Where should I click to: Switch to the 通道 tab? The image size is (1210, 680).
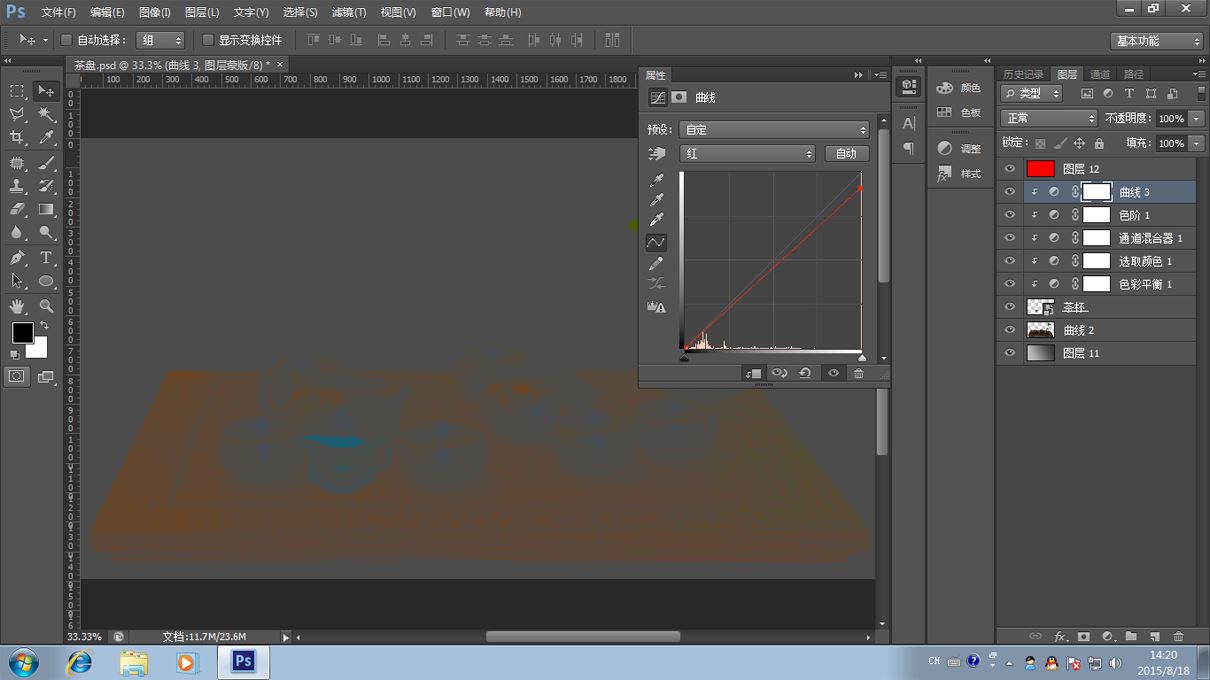tap(1099, 74)
